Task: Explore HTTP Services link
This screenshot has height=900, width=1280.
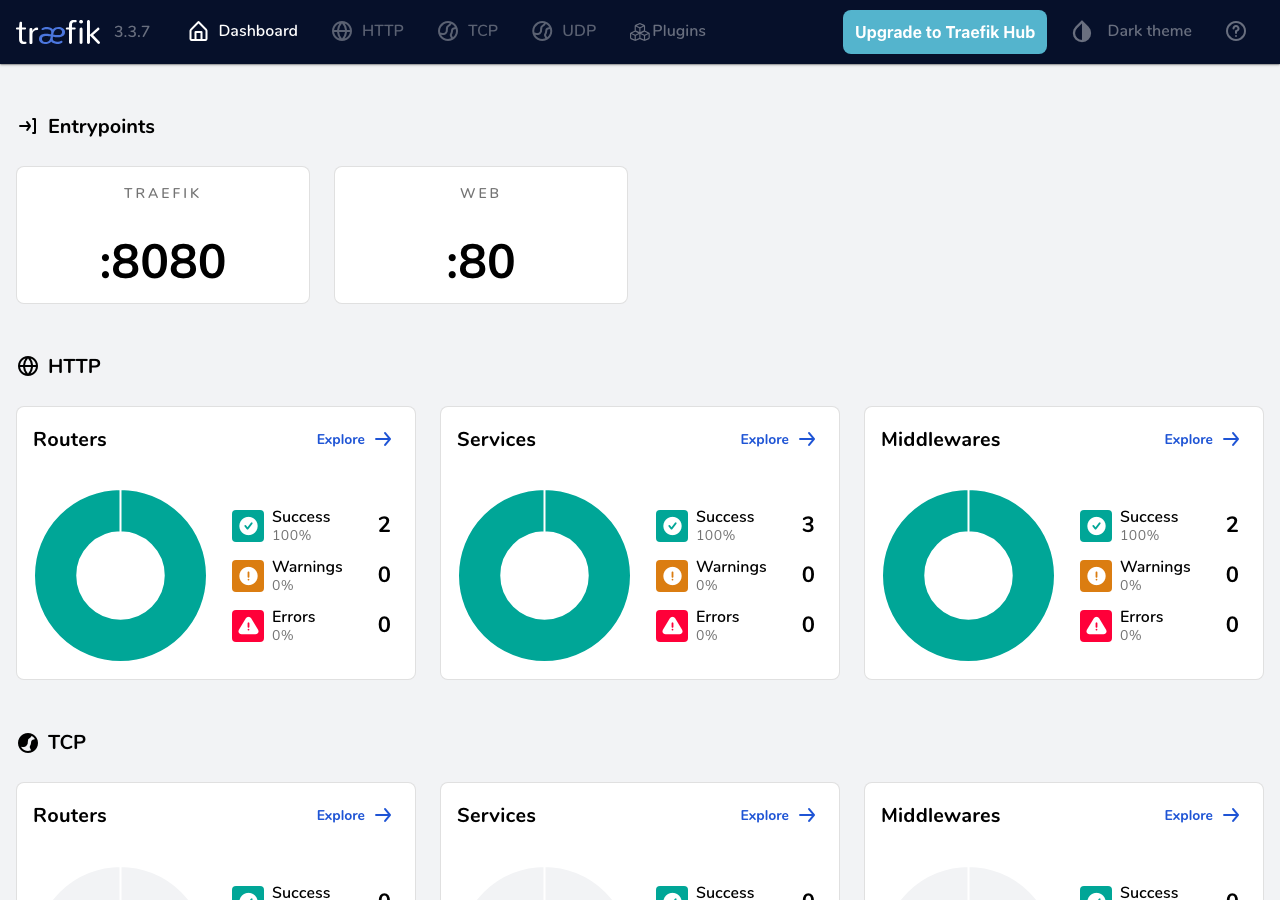Action: click(x=779, y=439)
